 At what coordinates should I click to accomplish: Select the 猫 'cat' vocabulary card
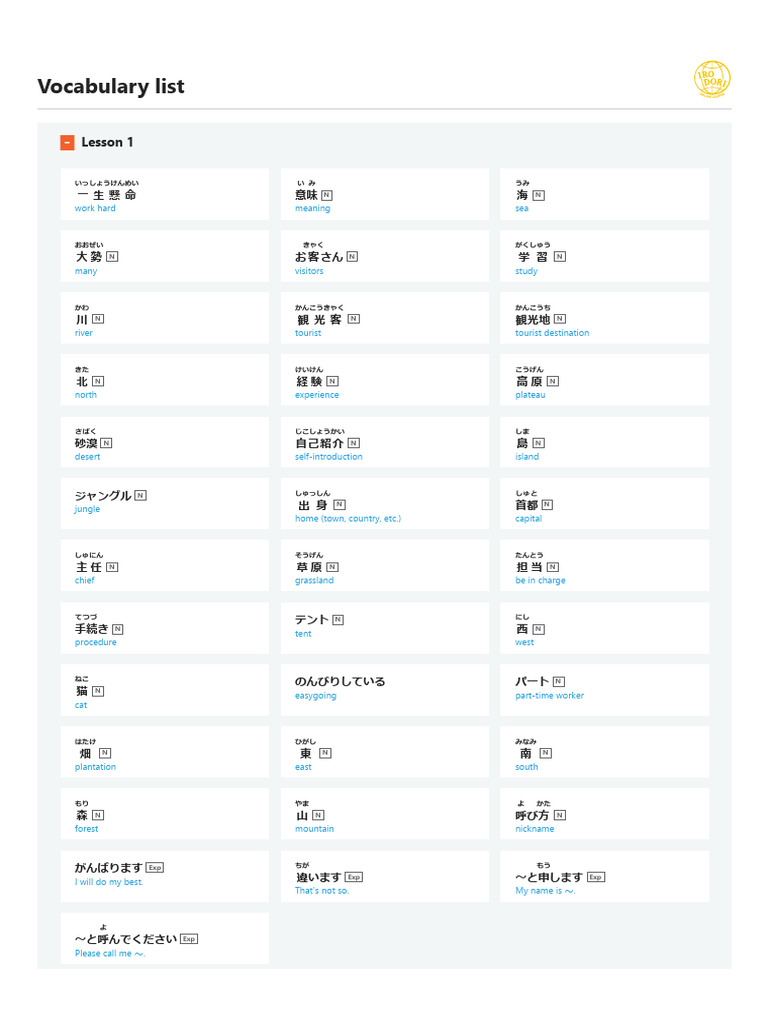click(x=164, y=690)
